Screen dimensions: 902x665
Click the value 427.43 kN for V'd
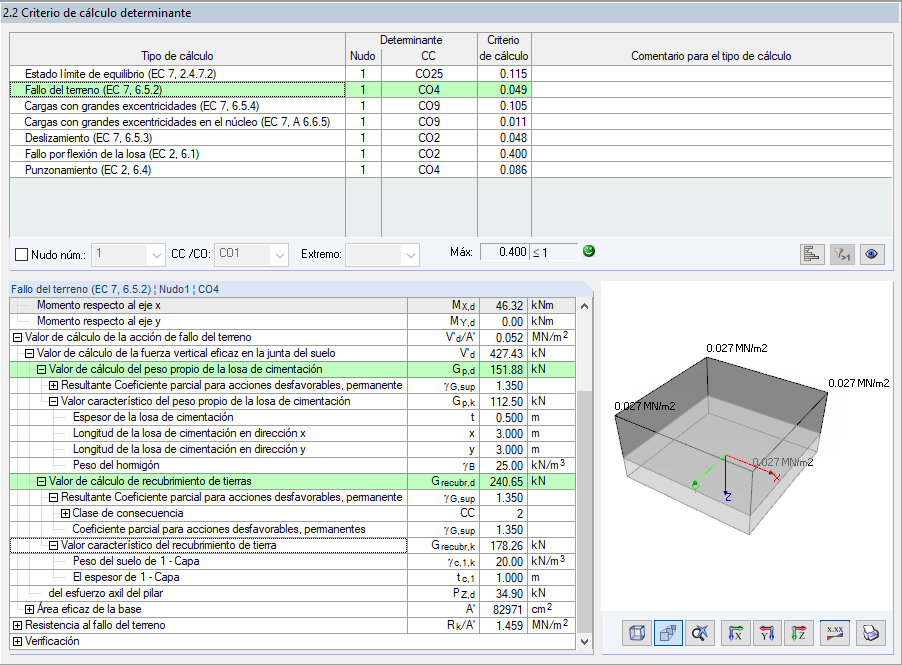click(x=503, y=354)
